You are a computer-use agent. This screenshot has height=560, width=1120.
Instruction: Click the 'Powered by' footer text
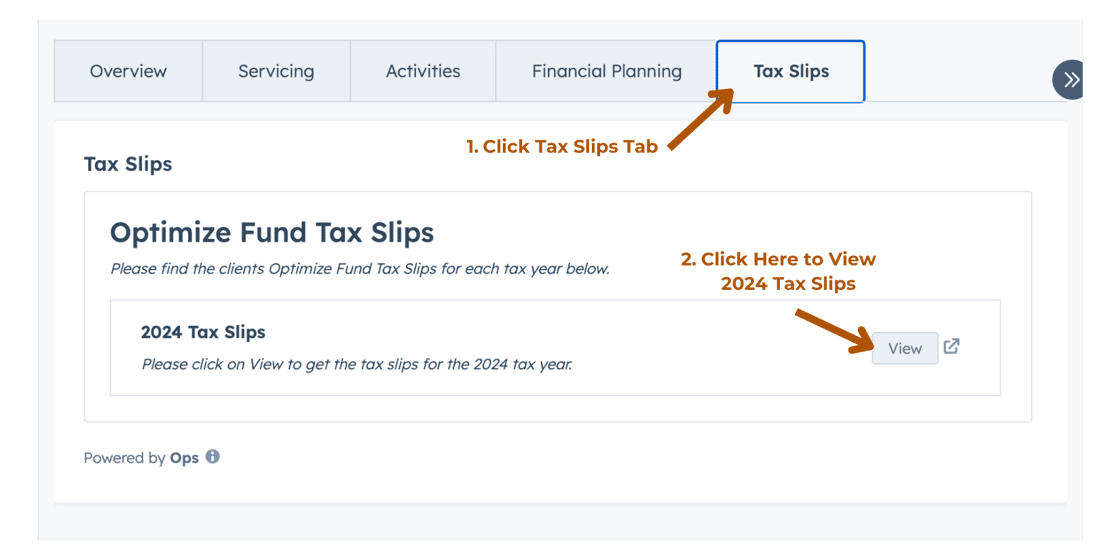pos(125,458)
